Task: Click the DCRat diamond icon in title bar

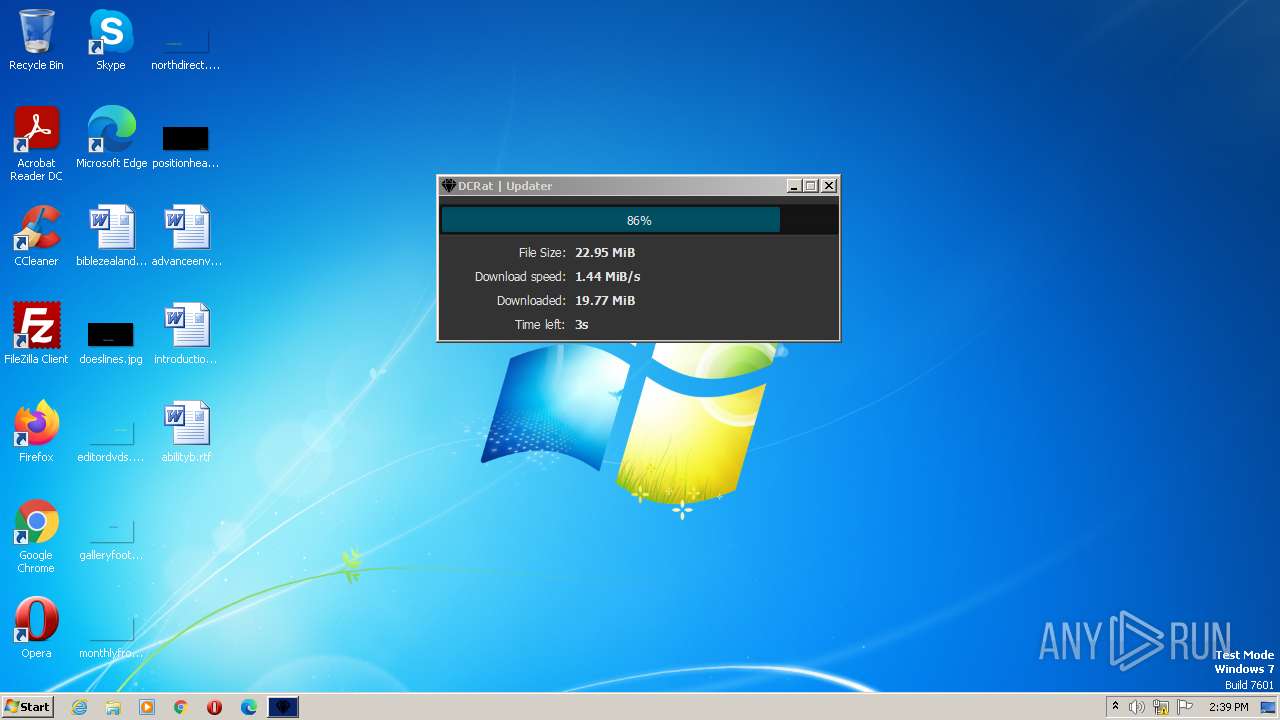Action: tap(449, 186)
